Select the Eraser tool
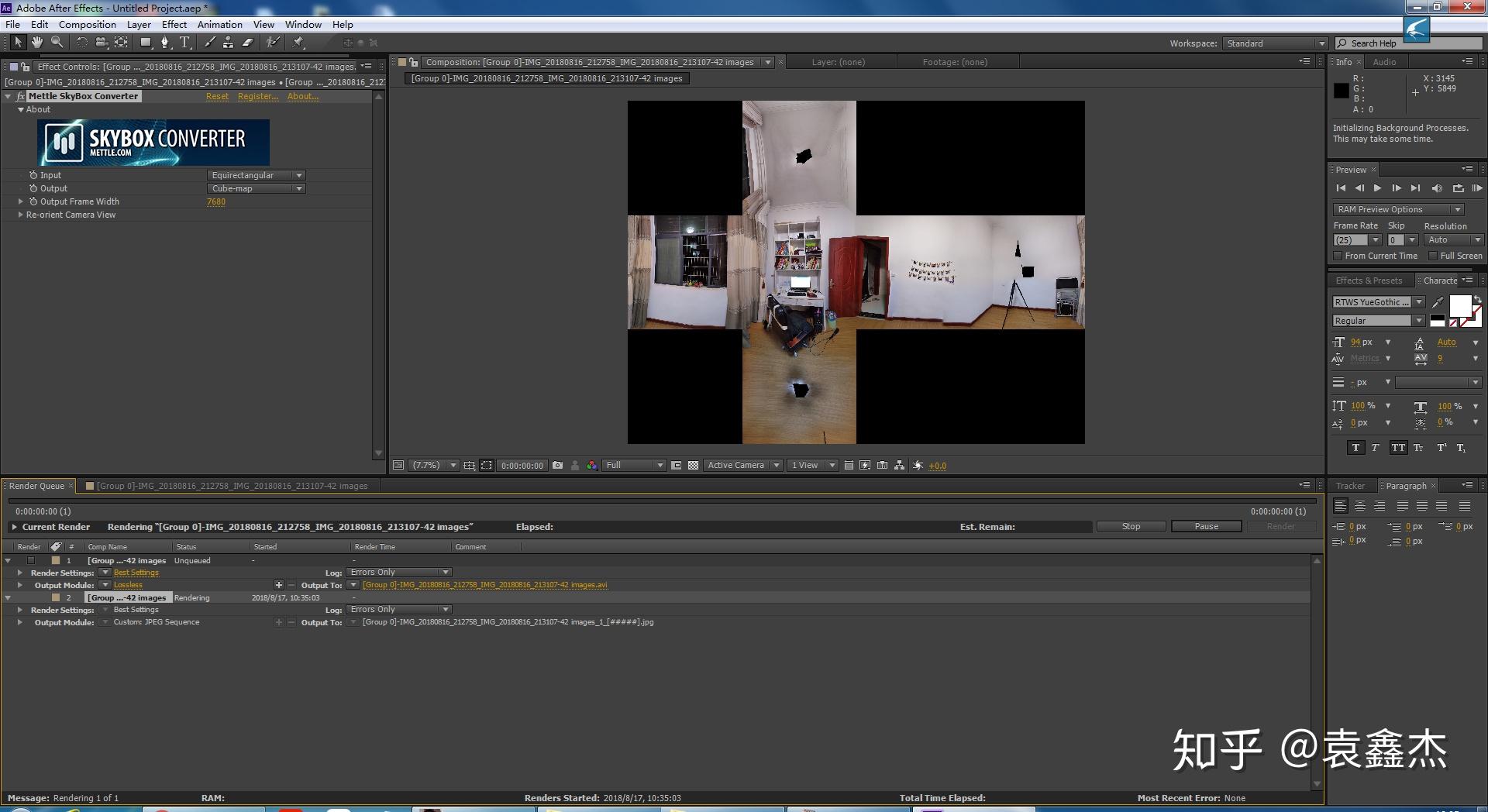 [248, 43]
